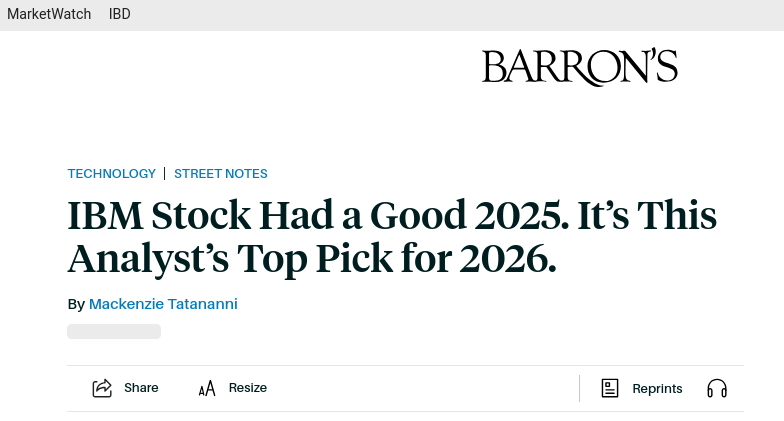Open the STREET NOTES category link
Image resolution: width=784 pixels, height=421 pixels.
221,173
